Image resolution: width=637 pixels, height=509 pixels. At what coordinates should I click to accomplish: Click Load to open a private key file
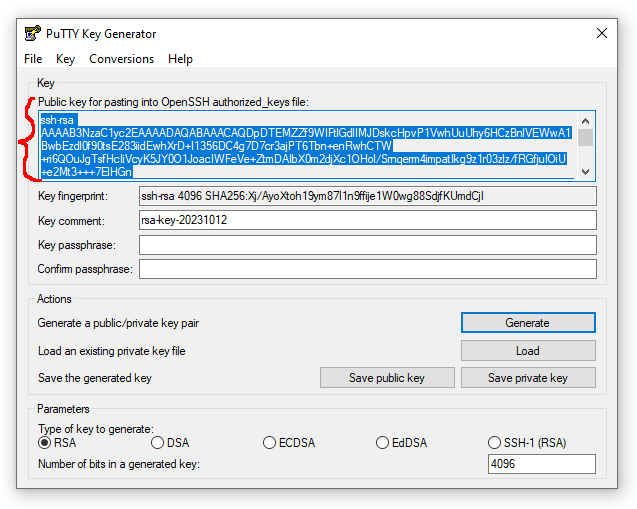[527, 351]
